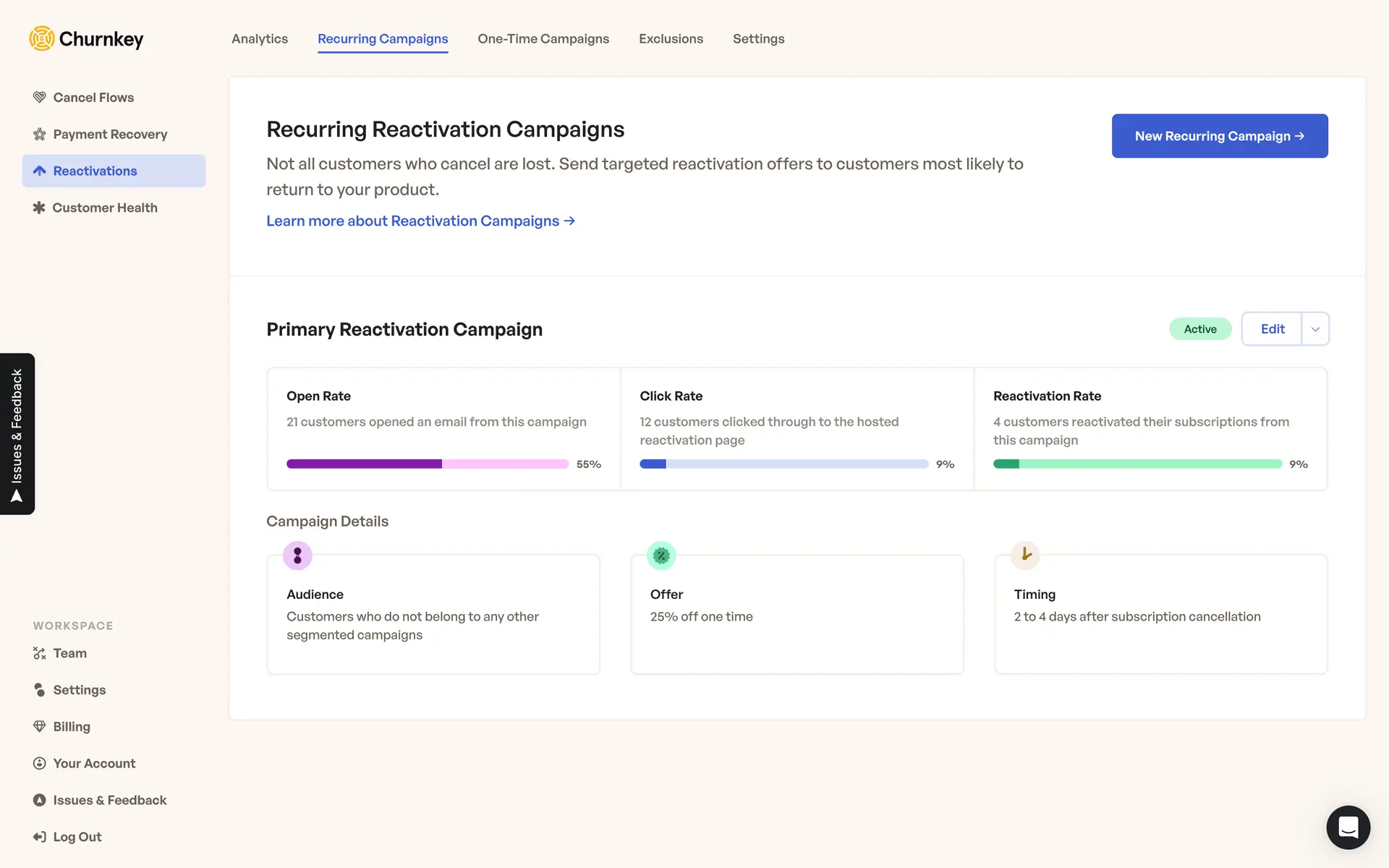Click the Cancel Flows heart icon
Image resolution: width=1389 pixels, height=868 pixels.
pos(39,97)
